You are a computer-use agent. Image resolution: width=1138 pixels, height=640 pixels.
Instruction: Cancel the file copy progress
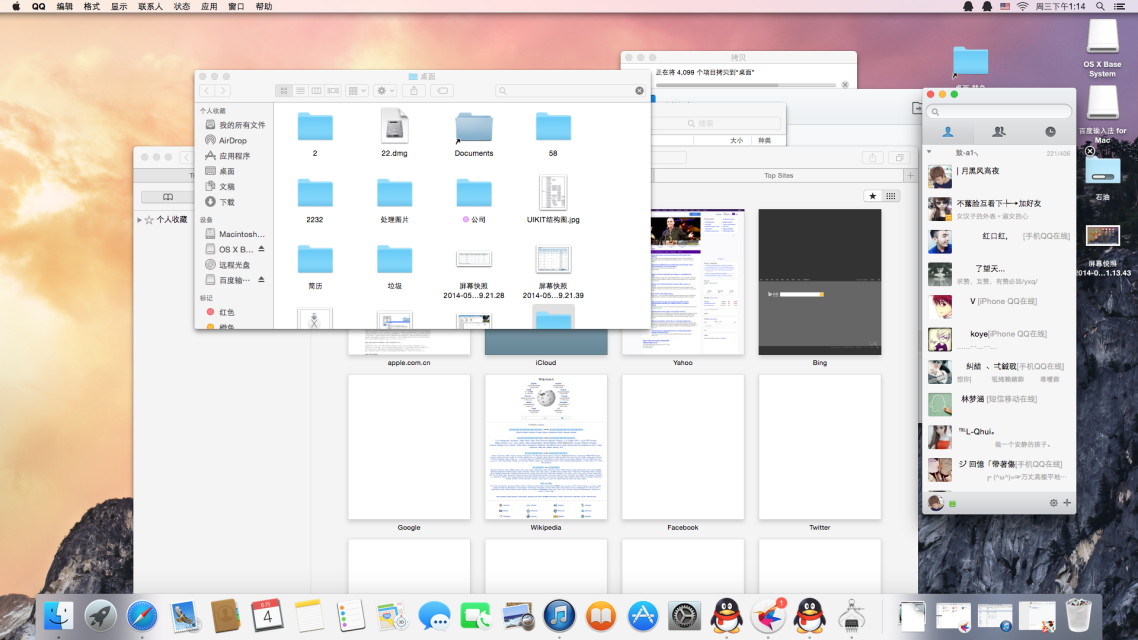tap(845, 85)
